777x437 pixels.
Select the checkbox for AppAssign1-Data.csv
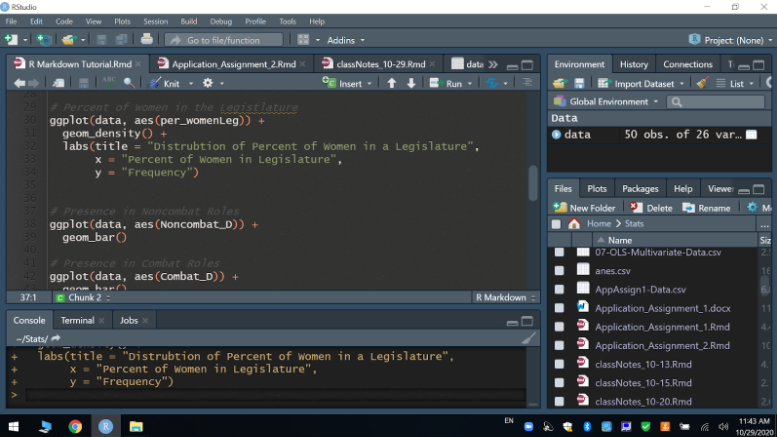tap(559, 289)
